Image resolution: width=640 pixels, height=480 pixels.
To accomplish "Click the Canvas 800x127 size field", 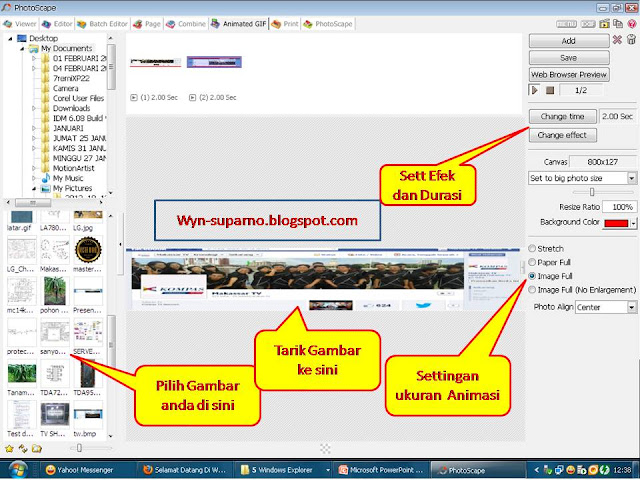I will tap(603, 162).
